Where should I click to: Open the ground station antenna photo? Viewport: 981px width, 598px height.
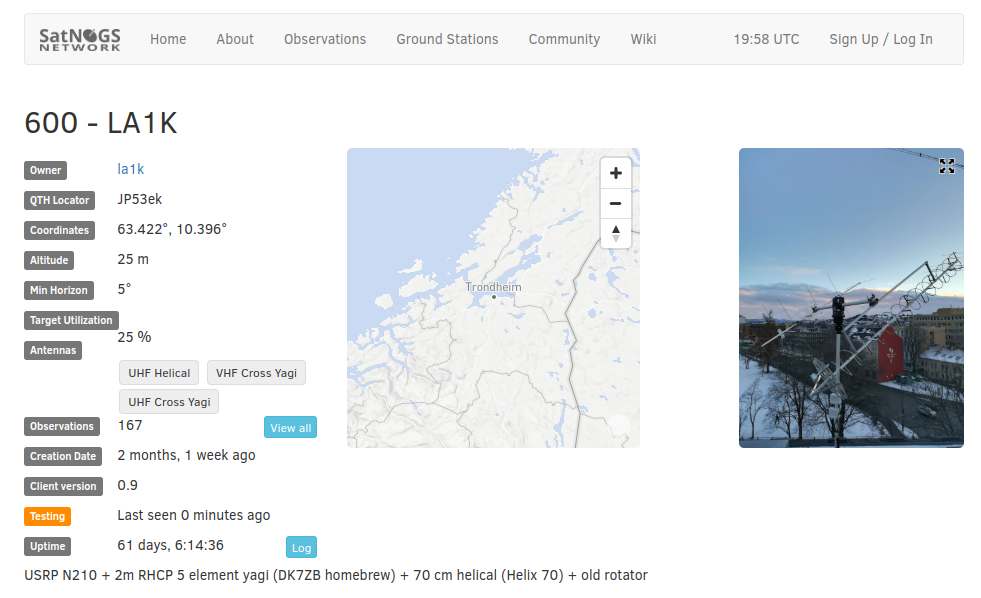coord(850,310)
